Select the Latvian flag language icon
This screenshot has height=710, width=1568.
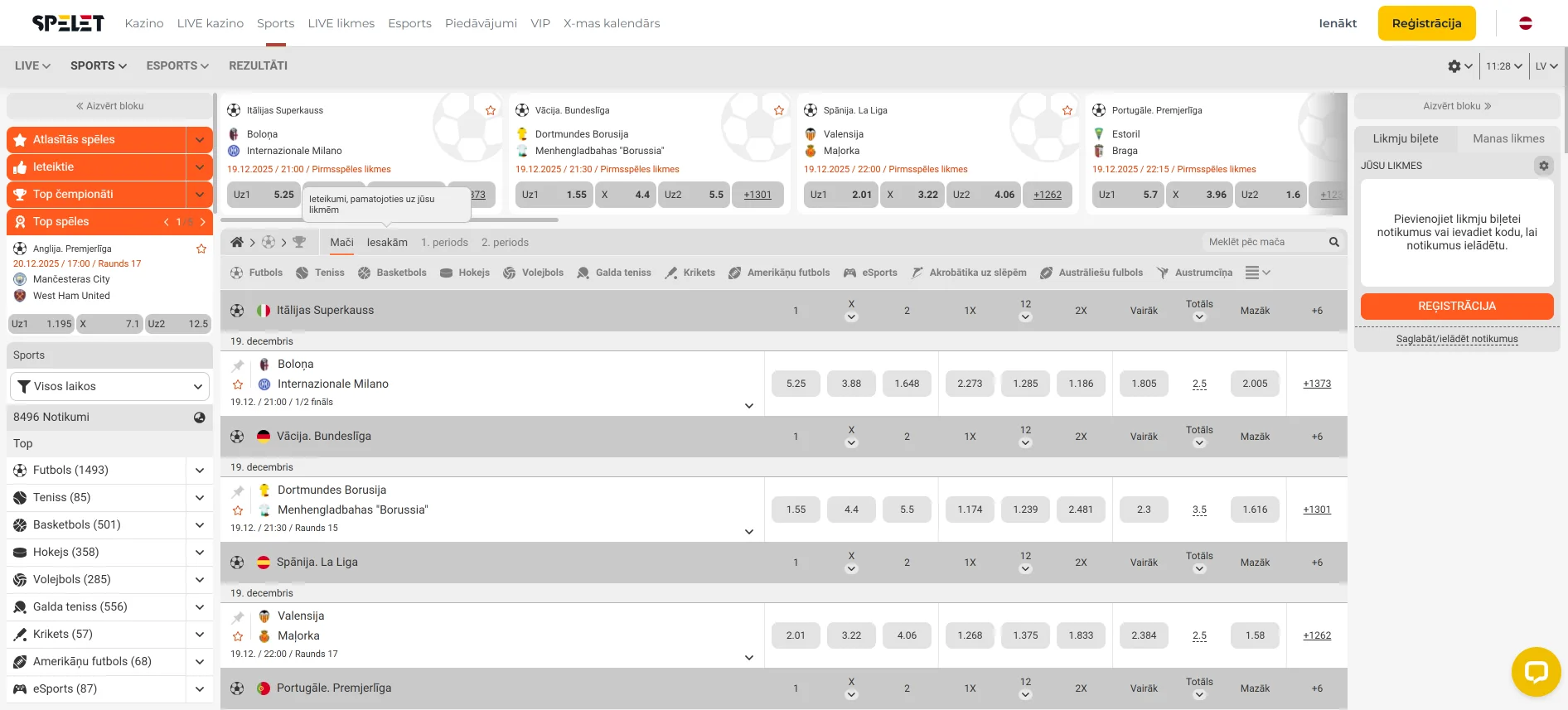(1525, 23)
